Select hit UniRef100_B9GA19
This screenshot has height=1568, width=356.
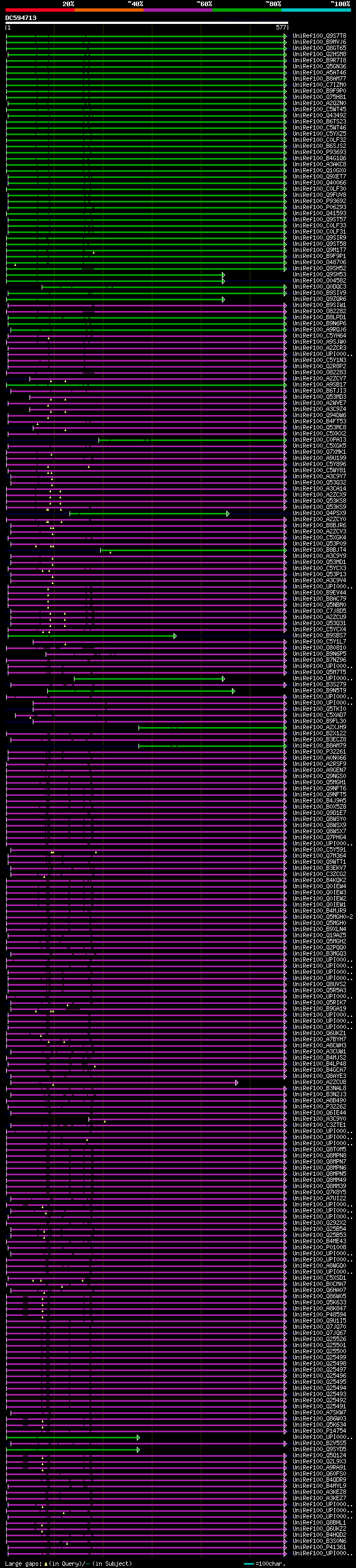[319, 1008]
